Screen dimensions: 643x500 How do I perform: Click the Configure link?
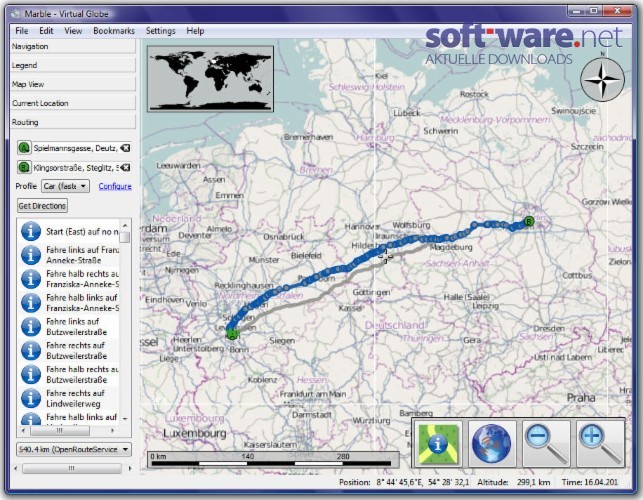point(115,186)
